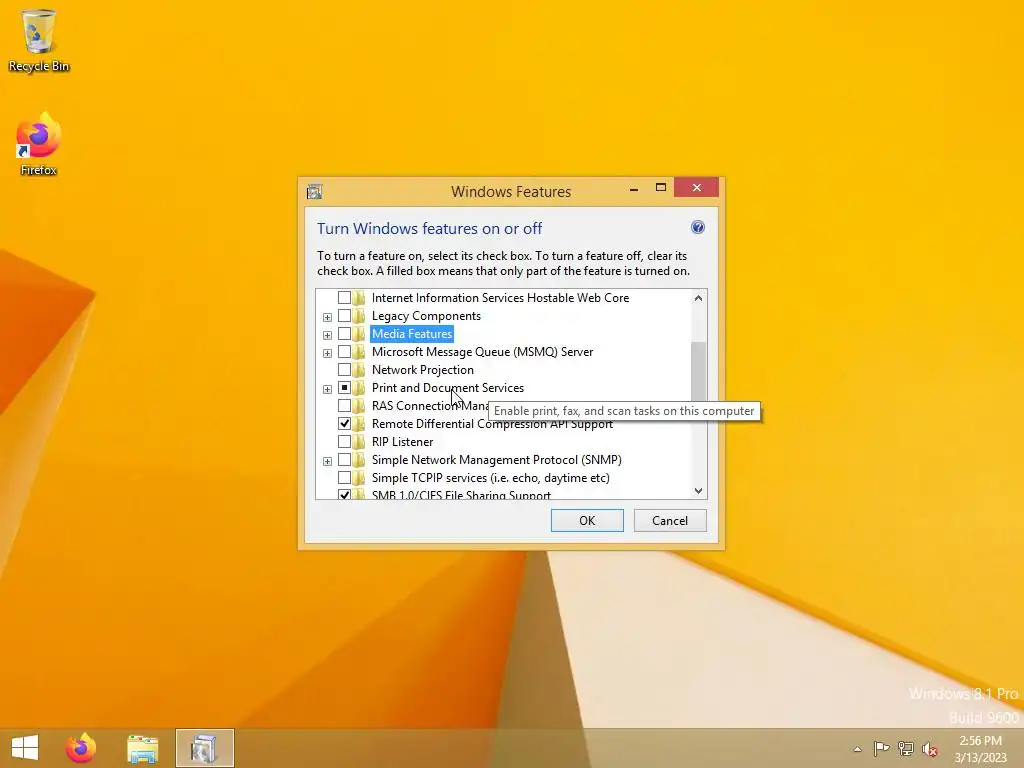
Task: Select the Network Projection label
Action: [423, 370]
